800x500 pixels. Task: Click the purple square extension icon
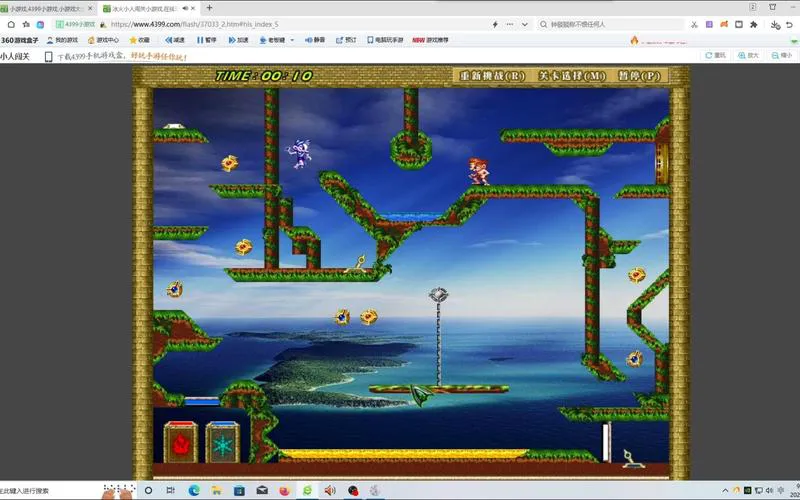pyautogui.click(x=709, y=24)
